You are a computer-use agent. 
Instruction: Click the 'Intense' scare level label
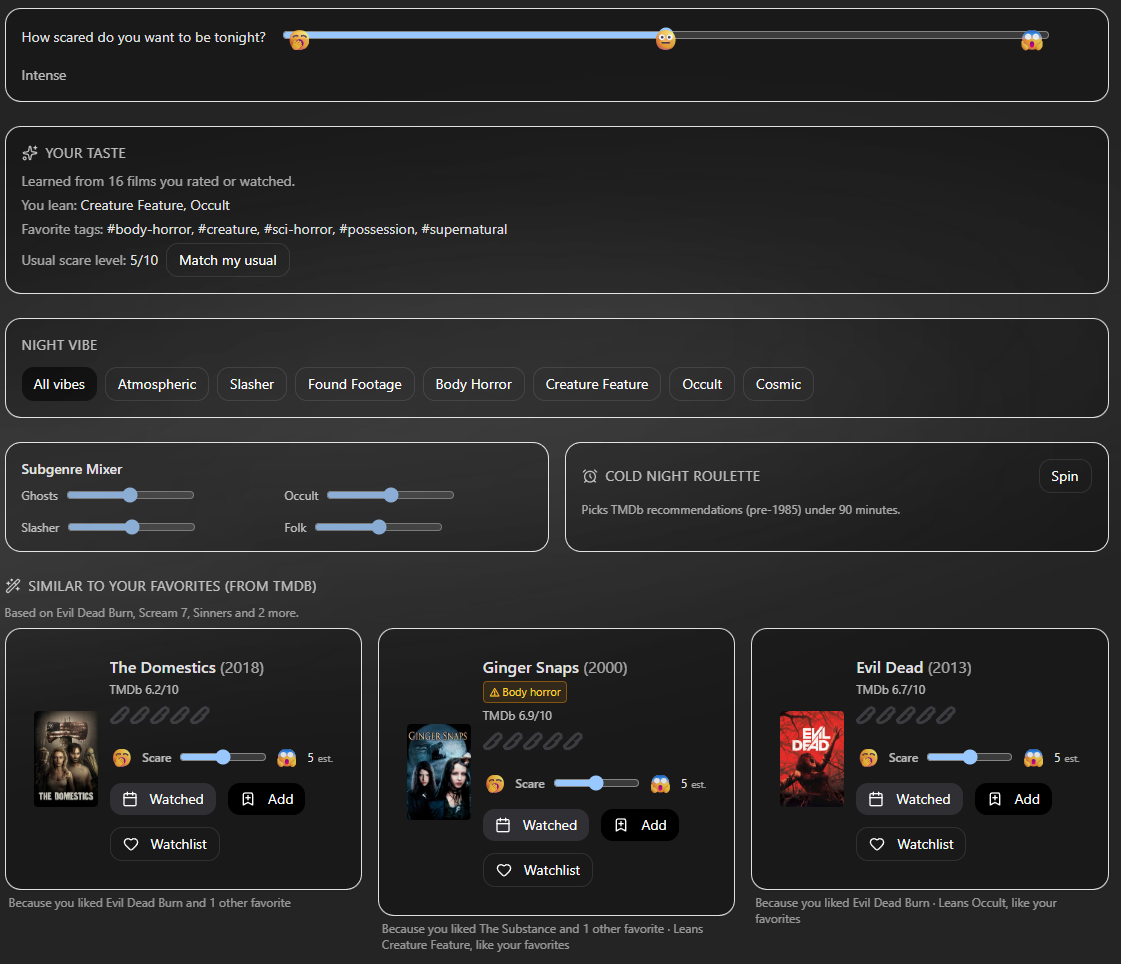point(44,75)
